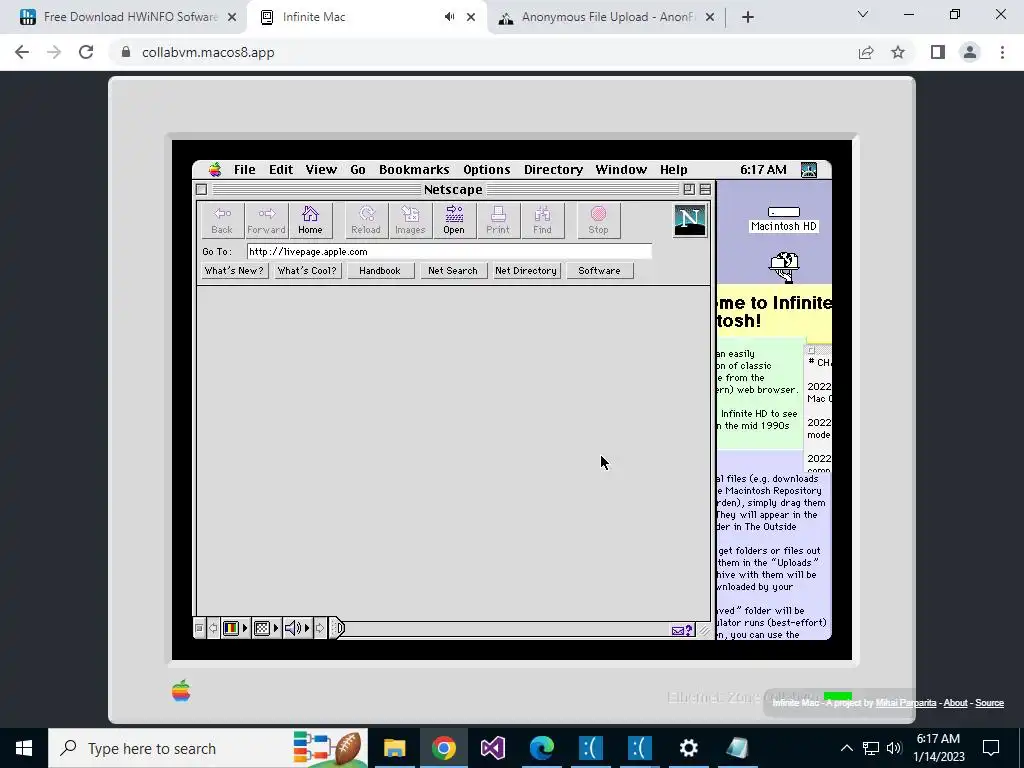This screenshot has height=768, width=1024.
Task: Open the About link at page bottom
Action: coord(955,703)
